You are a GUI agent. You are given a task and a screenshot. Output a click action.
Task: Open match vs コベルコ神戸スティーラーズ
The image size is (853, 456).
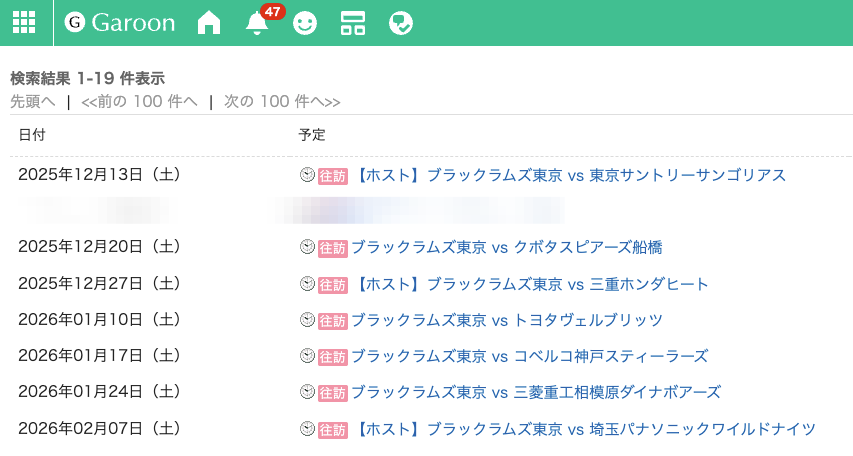(529, 356)
